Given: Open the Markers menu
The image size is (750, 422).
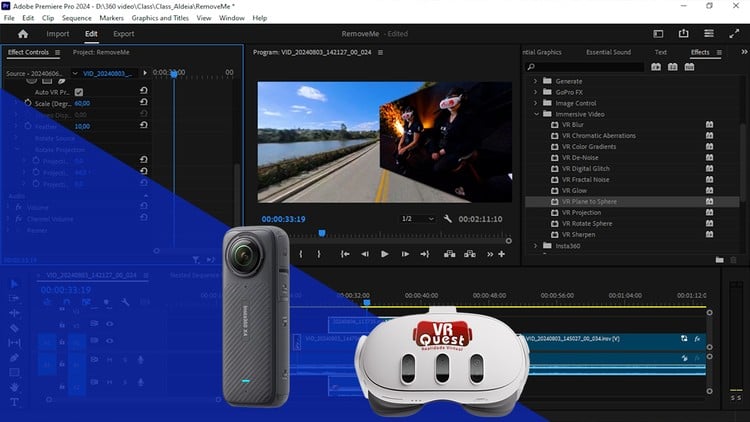Looking at the screenshot, I should click(x=111, y=18).
